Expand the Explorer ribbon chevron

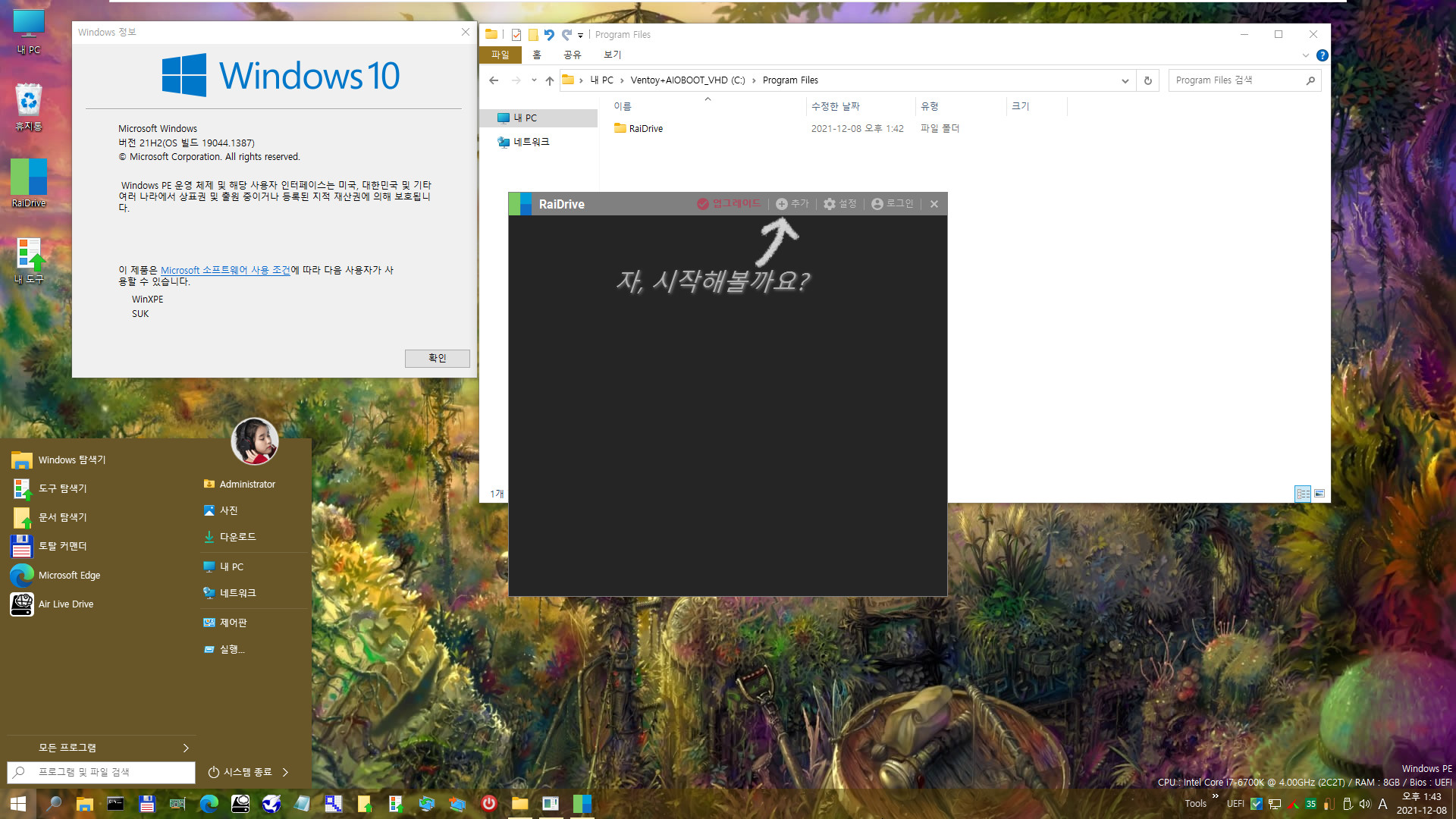point(1305,55)
